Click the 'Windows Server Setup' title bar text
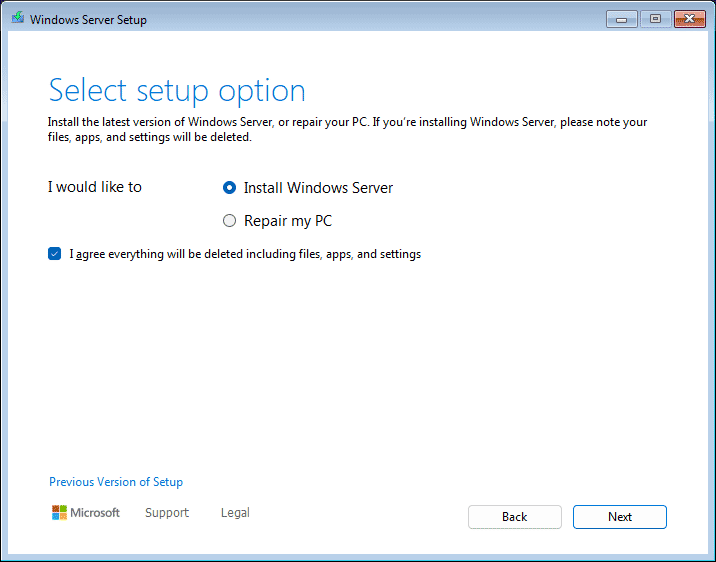 88,20
